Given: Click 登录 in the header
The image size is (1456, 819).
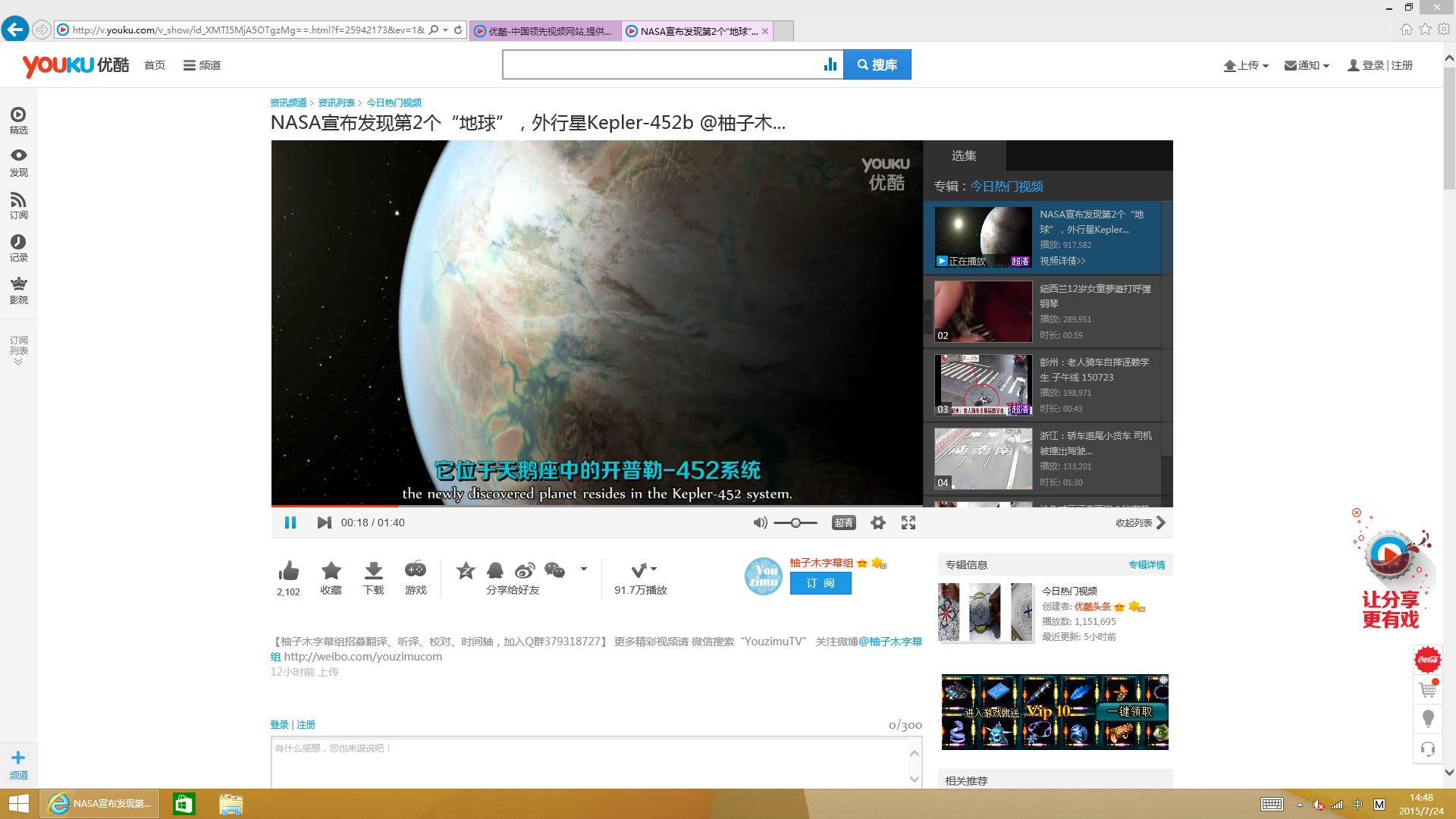Looking at the screenshot, I should pos(1373,65).
